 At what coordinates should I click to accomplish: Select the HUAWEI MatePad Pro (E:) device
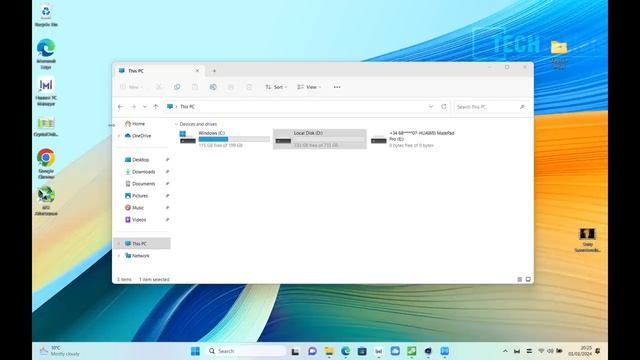[x=415, y=139]
